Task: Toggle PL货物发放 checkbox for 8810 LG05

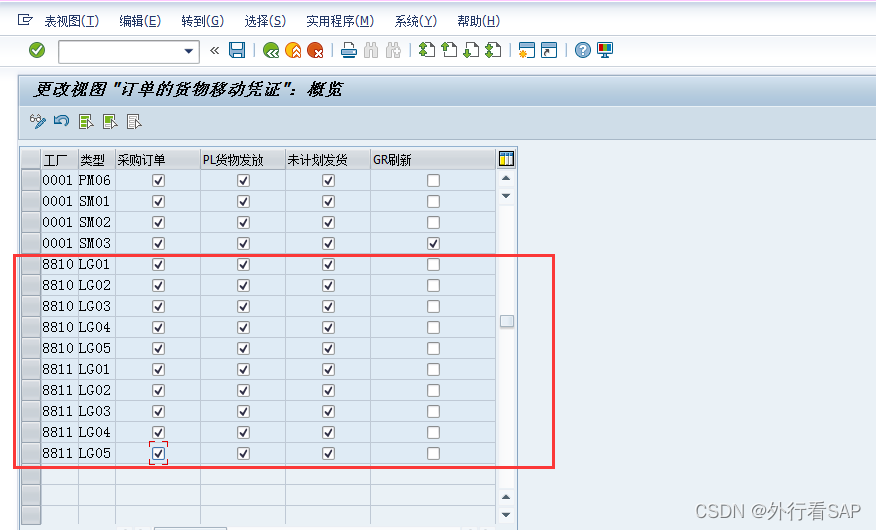Action: (x=243, y=348)
